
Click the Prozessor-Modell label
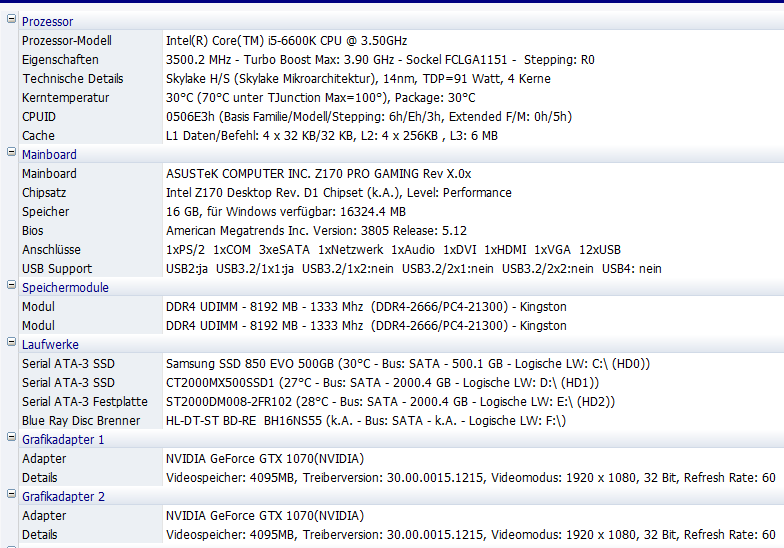point(66,40)
